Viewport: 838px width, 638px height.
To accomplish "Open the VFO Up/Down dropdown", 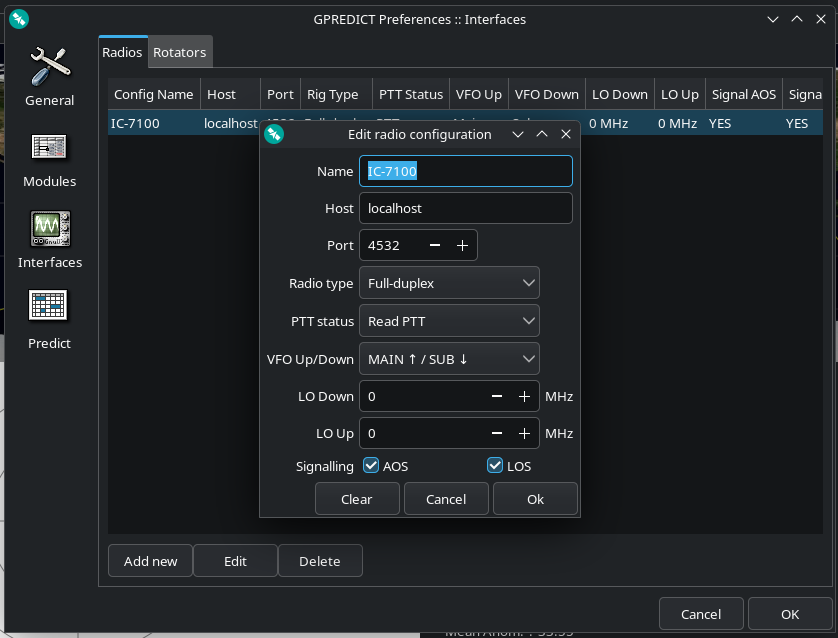I will [449, 359].
